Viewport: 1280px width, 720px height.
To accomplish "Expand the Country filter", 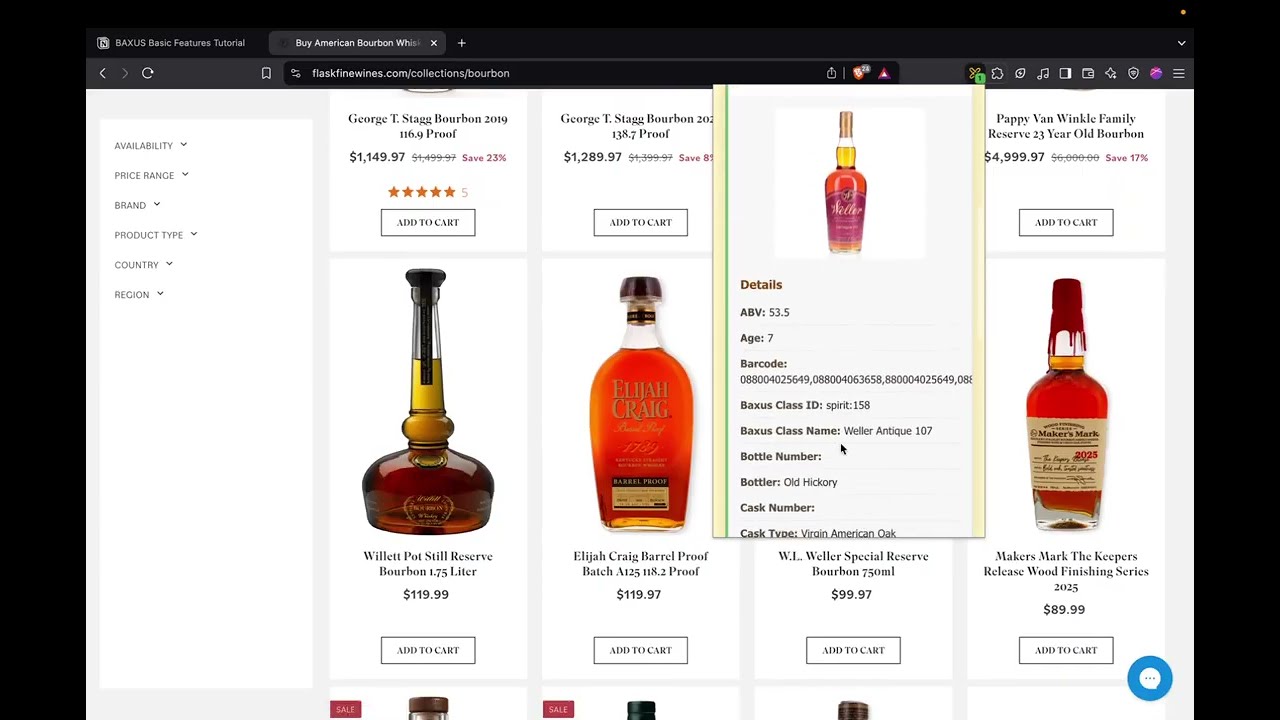I will [143, 265].
